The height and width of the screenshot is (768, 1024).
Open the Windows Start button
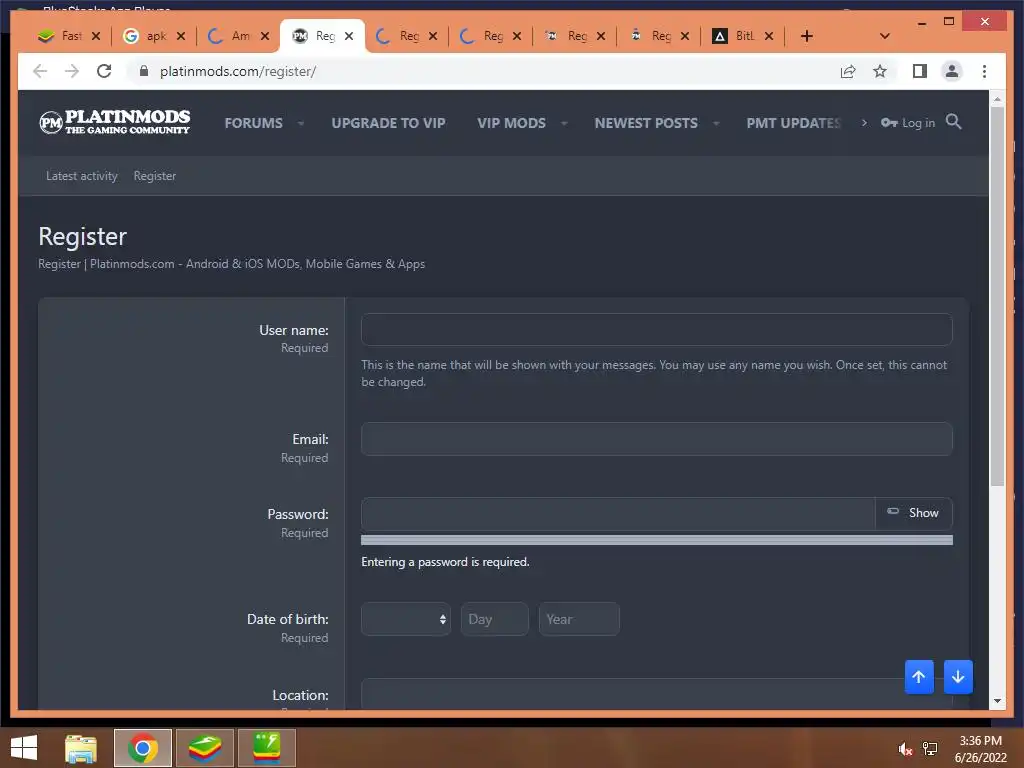coord(24,748)
